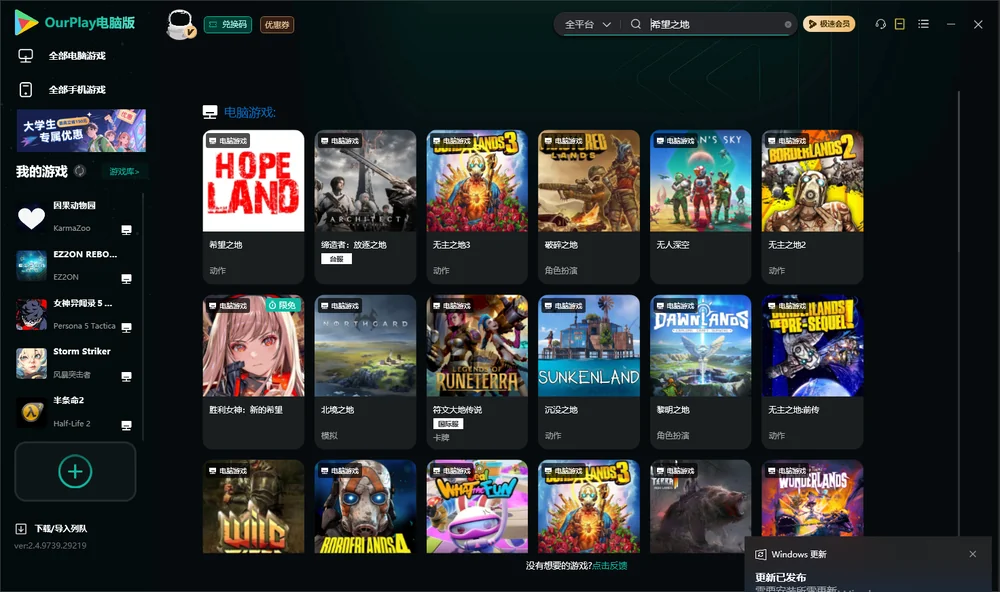Focus the search field containing 希望之地
1000x592 pixels.
[x=714, y=24]
